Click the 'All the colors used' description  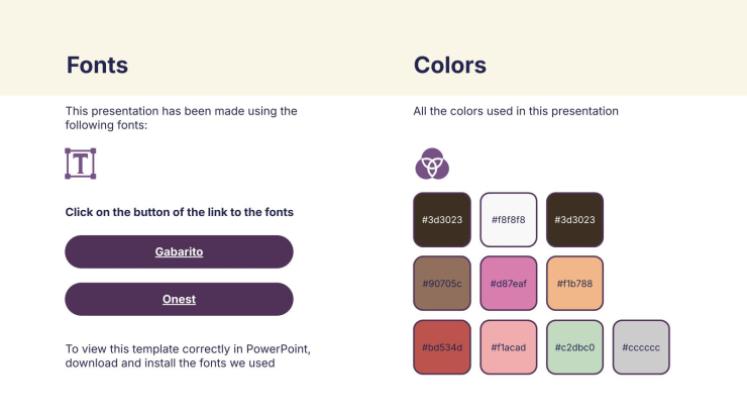click(516, 111)
